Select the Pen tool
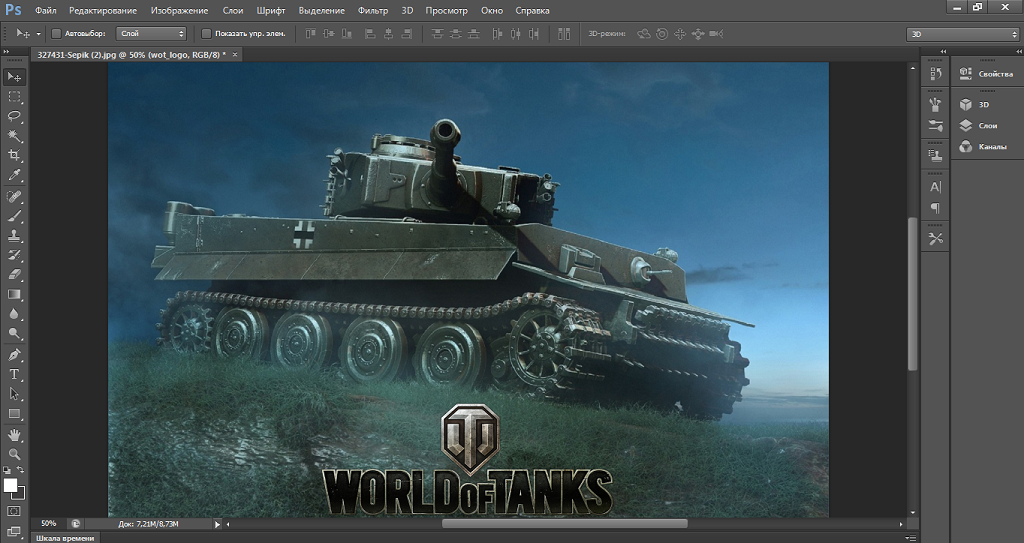Image resolution: width=1024 pixels, height=543 pixels. coord(14,355)
